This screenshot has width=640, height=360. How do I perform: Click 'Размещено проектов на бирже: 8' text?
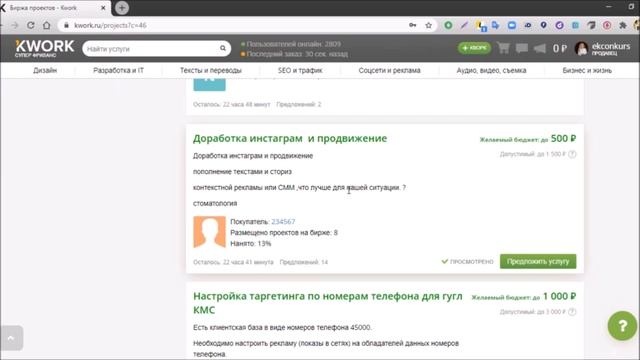click(x=284, y=233)
